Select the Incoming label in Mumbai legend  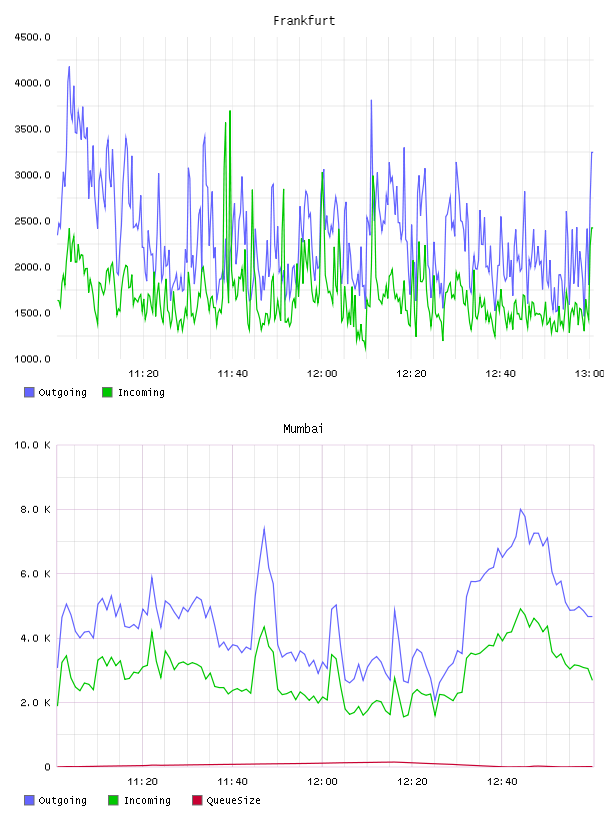tap(147, 800)
